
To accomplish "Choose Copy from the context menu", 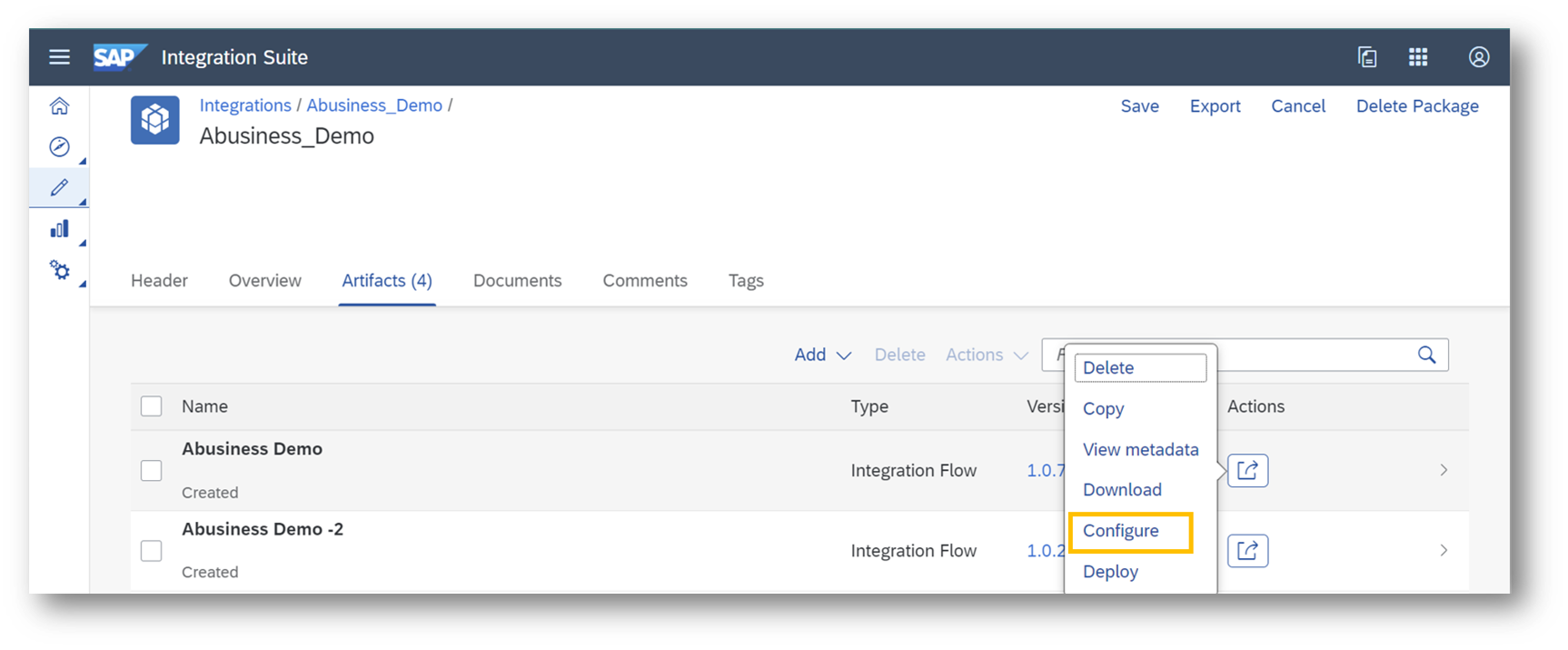I will point(1103,409).
